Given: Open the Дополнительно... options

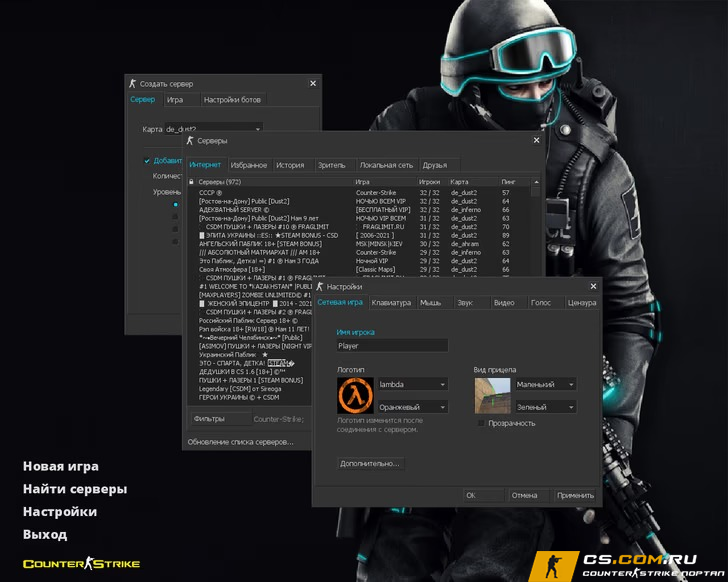Looking at the screenshot, I should point(370,464).
